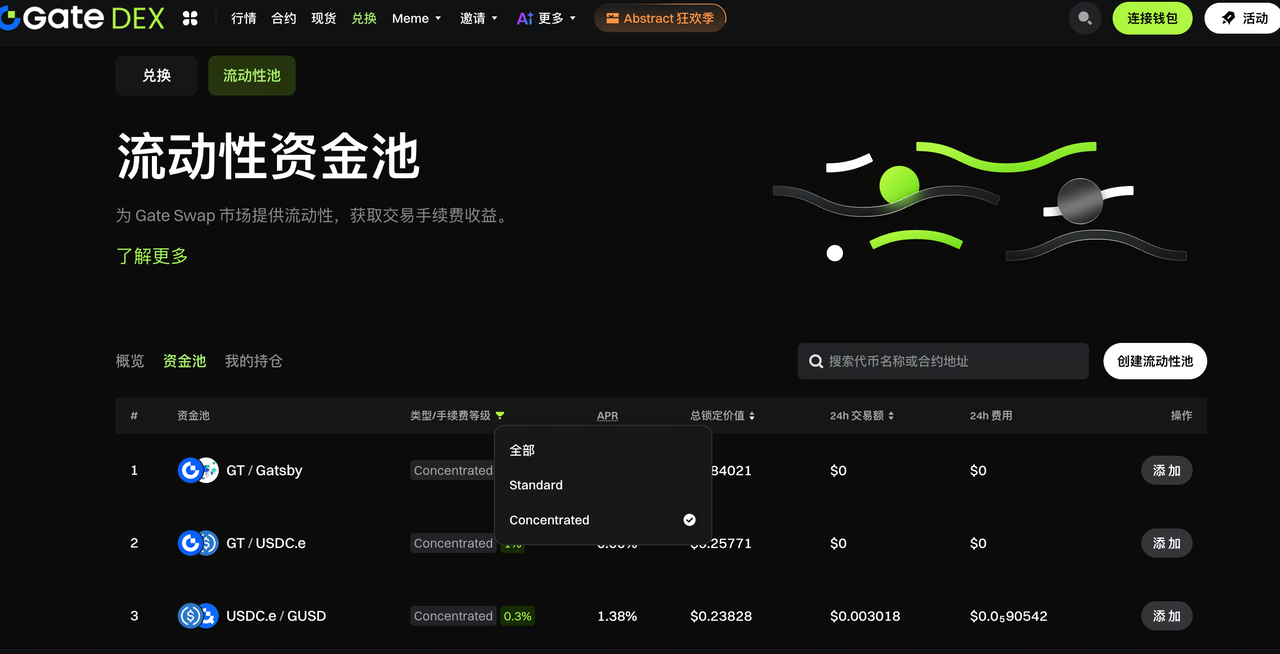Click the 活动 button

1243,18
